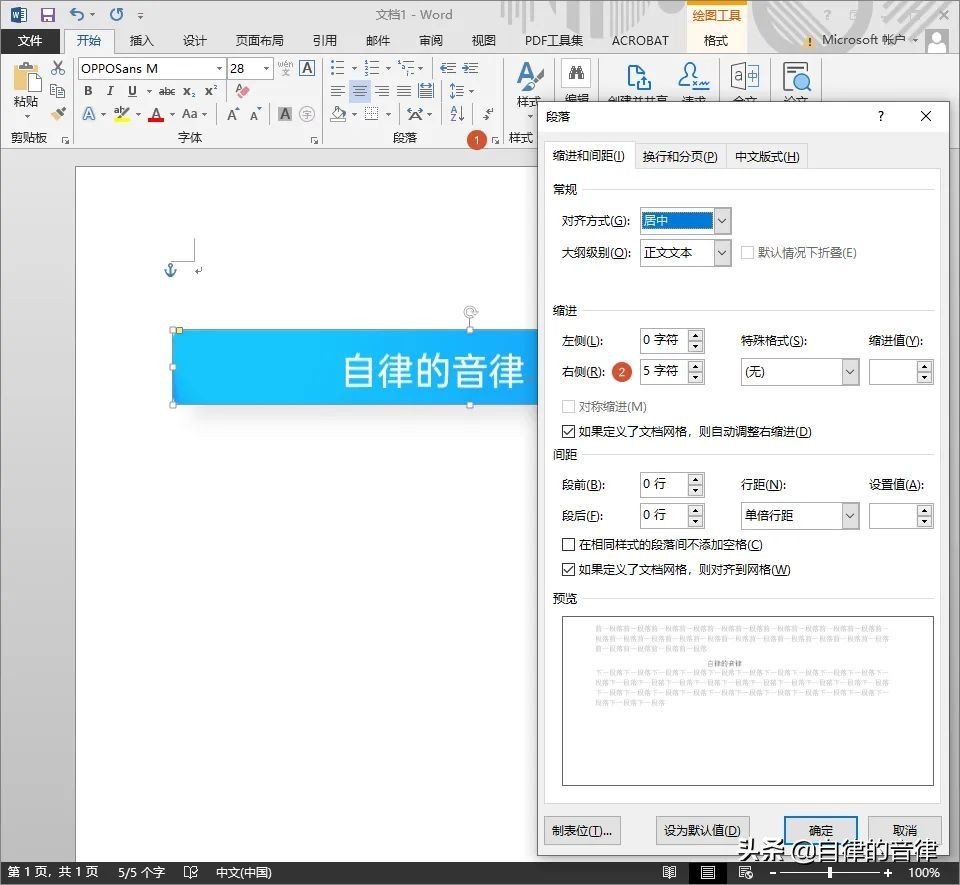The image size is (960, 885).
Task: Select the text highlight color icon
Action: 120,113
